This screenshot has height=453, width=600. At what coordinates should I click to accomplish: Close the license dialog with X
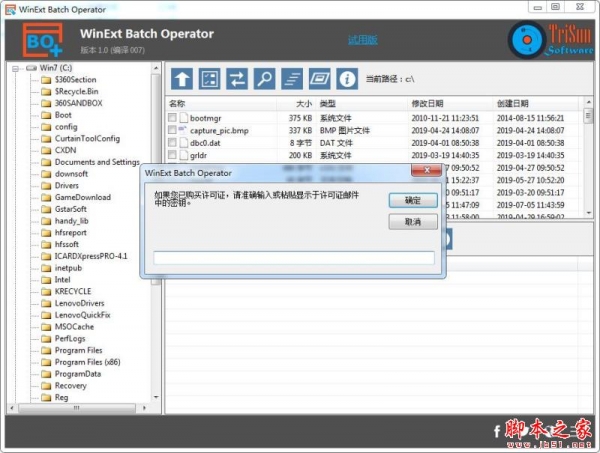[x=427, y=170]
